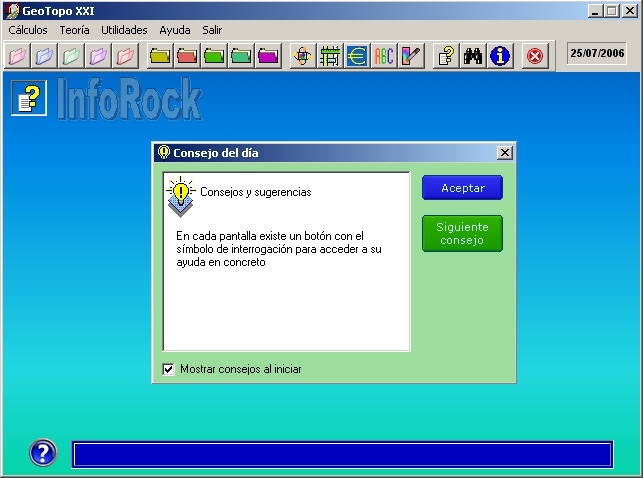Open the Utilidades menu

click(124, 30)
